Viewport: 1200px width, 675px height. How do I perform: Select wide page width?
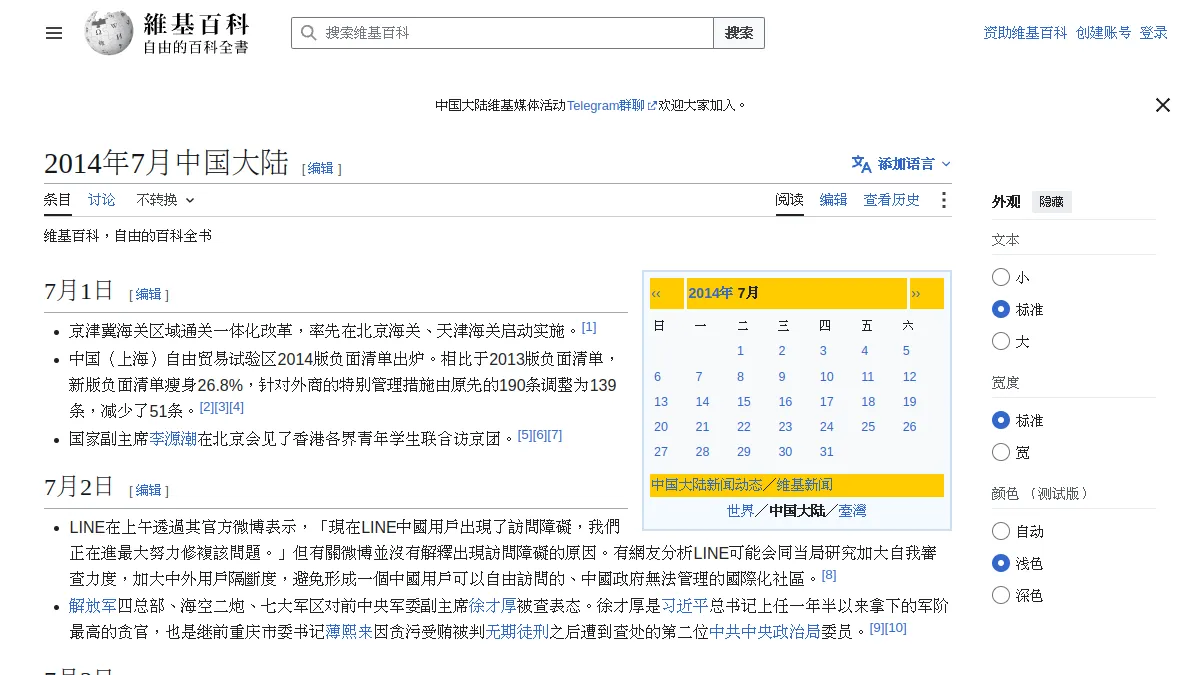click(x=1001, y=452)
